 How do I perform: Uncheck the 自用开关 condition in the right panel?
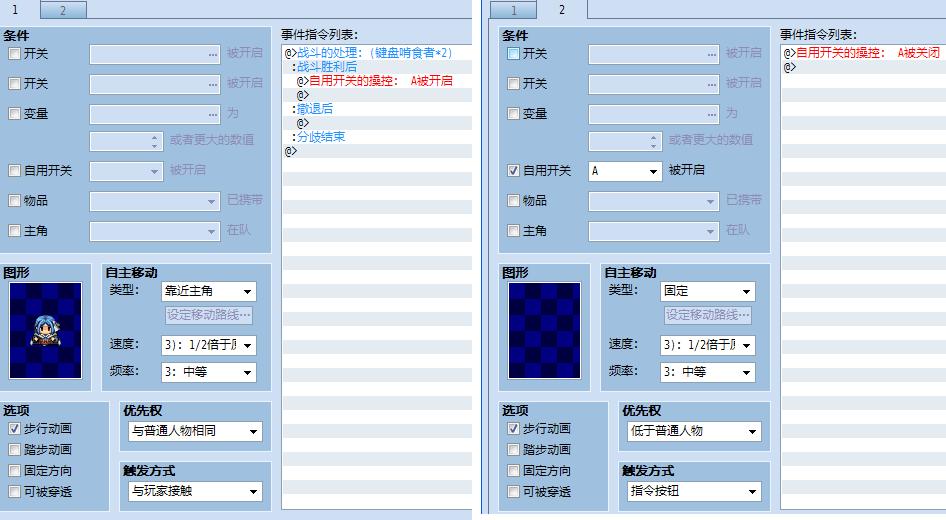point(513,171)
